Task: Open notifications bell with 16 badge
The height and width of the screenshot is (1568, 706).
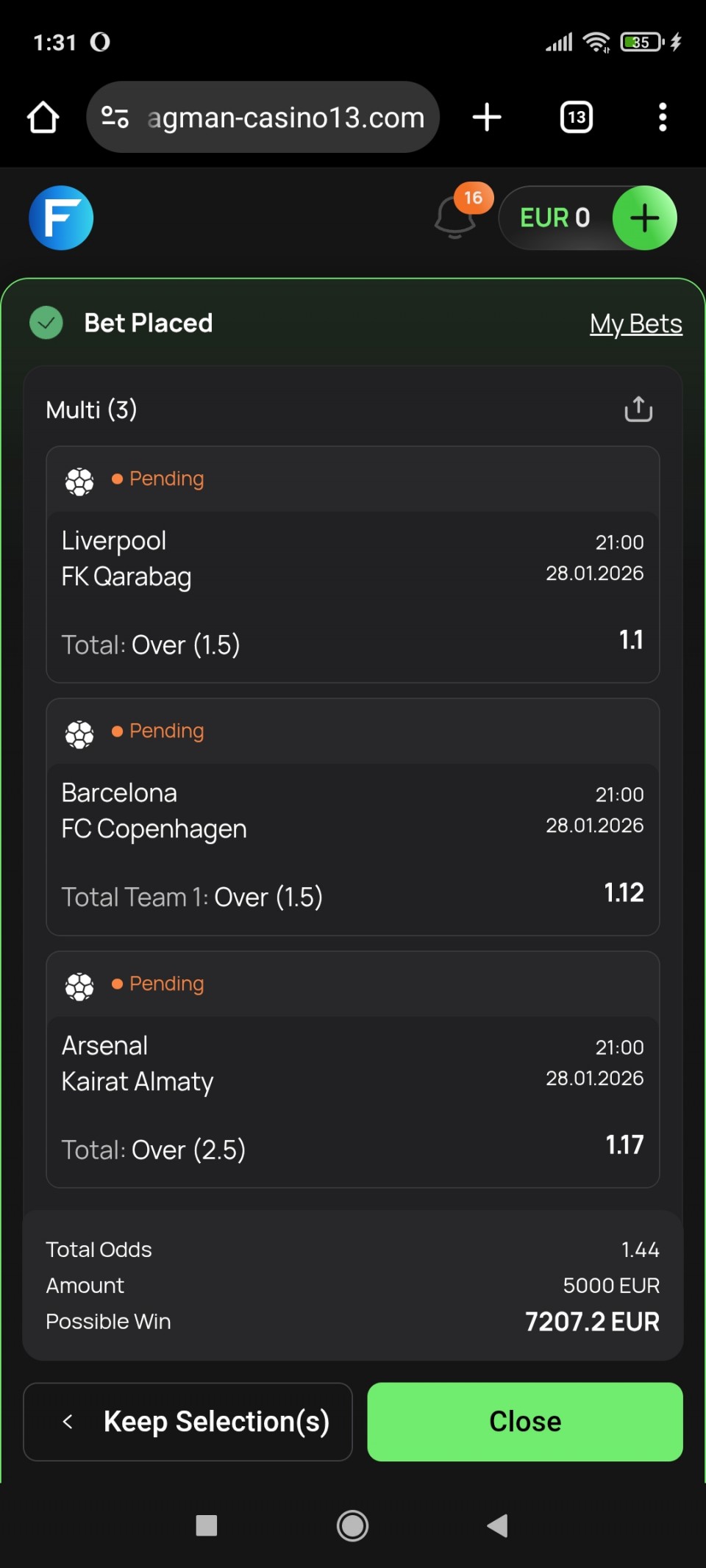Action: (456, 218)
